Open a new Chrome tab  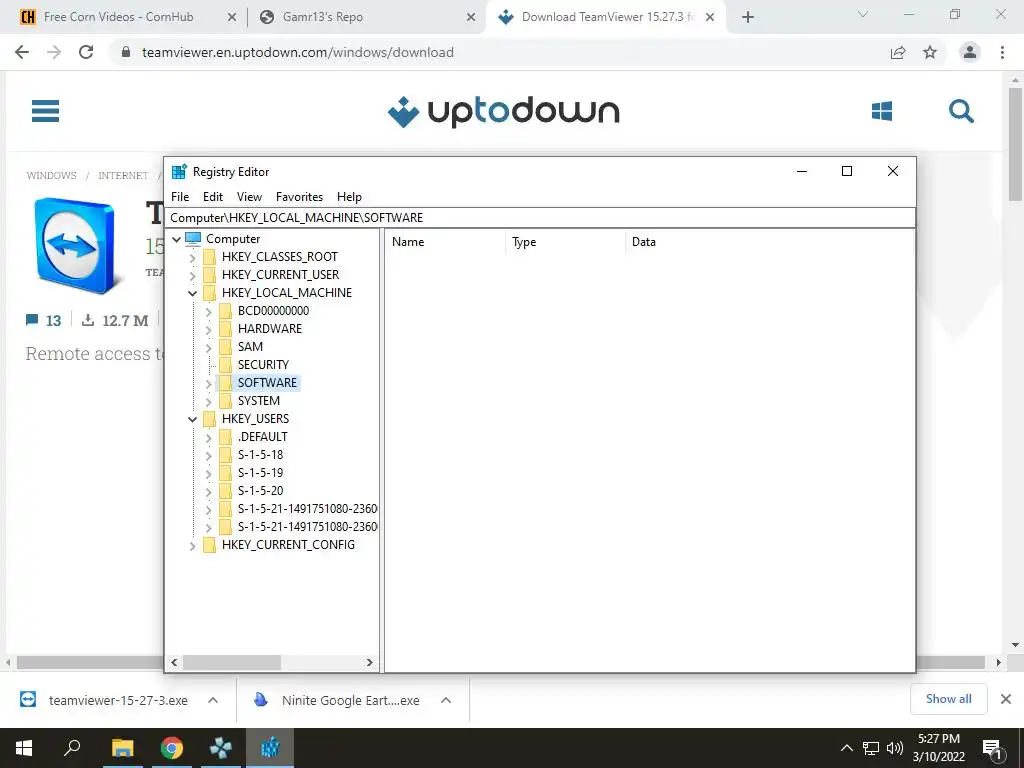coord(748,18)
